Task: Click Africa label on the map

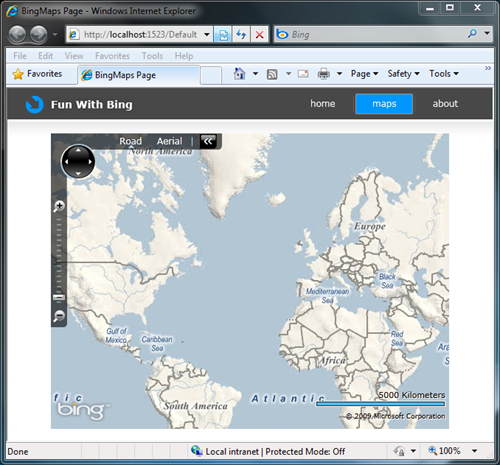Action: (332, 360)
